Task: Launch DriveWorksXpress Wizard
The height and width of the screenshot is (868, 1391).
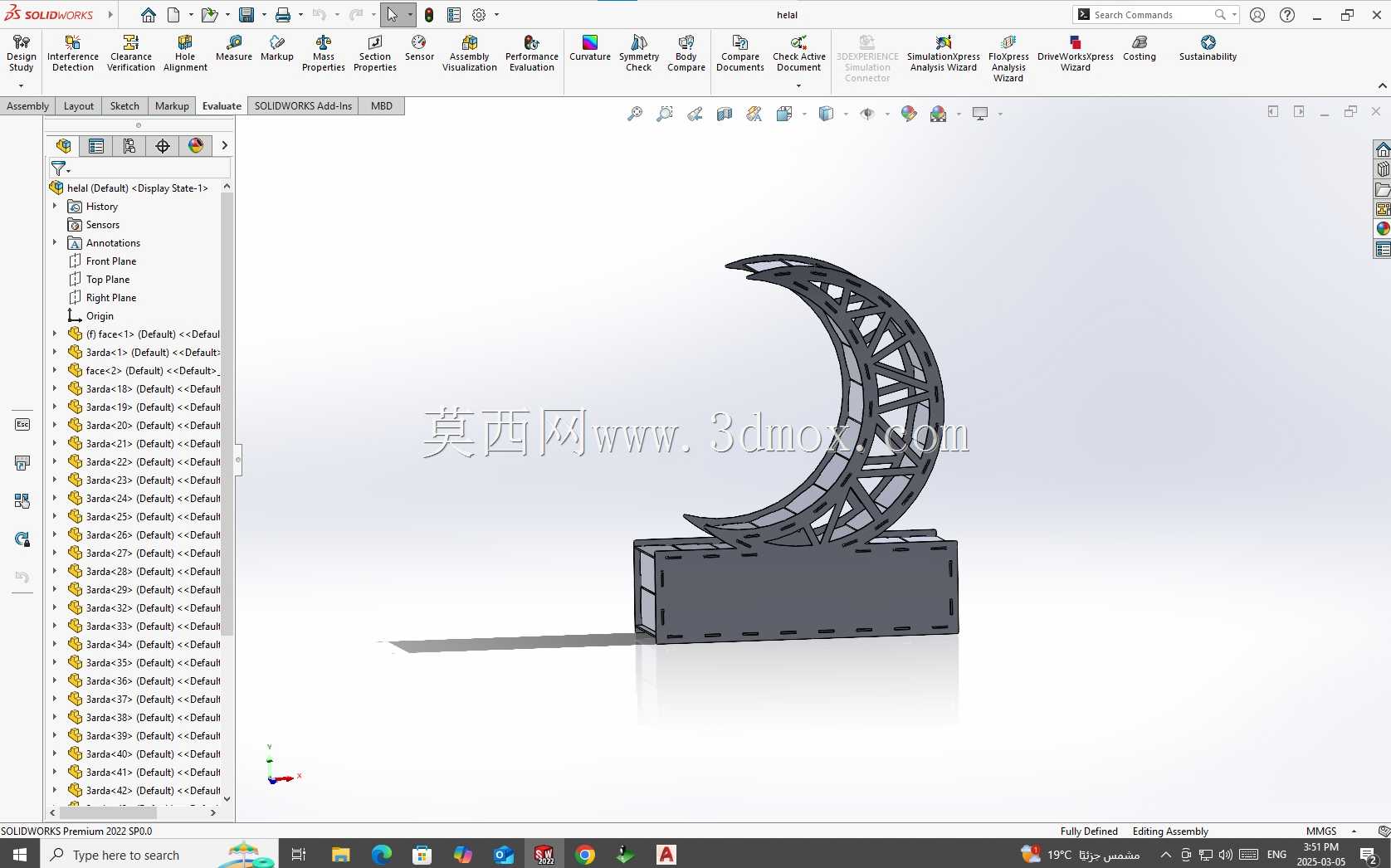Action: tap(1076, 53)
